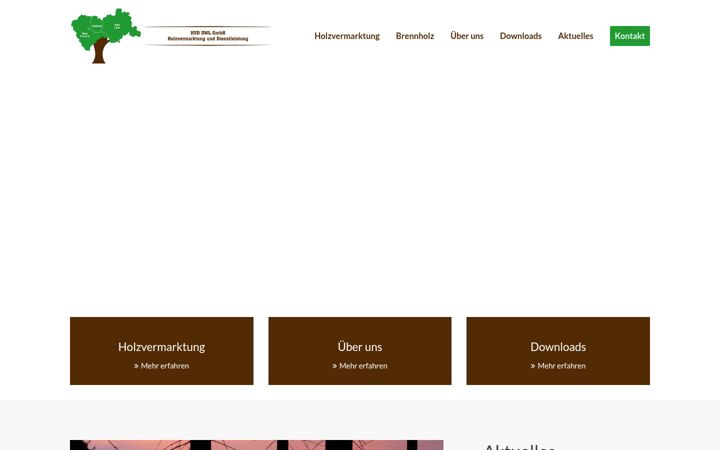This screenshot has height=450, width=720.
Task: Open Downloads in the top navigation
Action: [520, 36]
